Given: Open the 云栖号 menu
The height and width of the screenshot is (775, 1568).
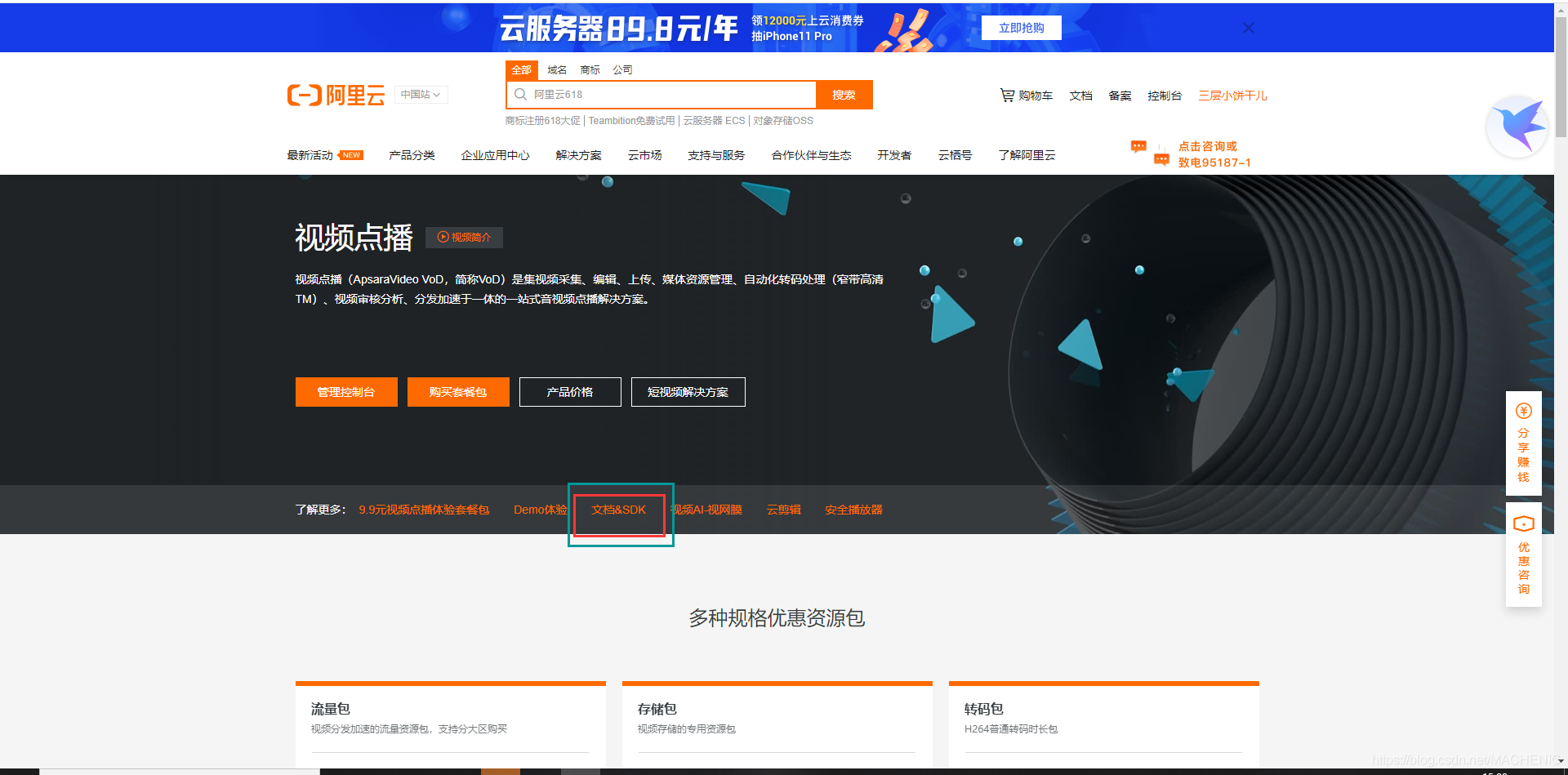Looking at the screenshot, I should click(955, 155).
